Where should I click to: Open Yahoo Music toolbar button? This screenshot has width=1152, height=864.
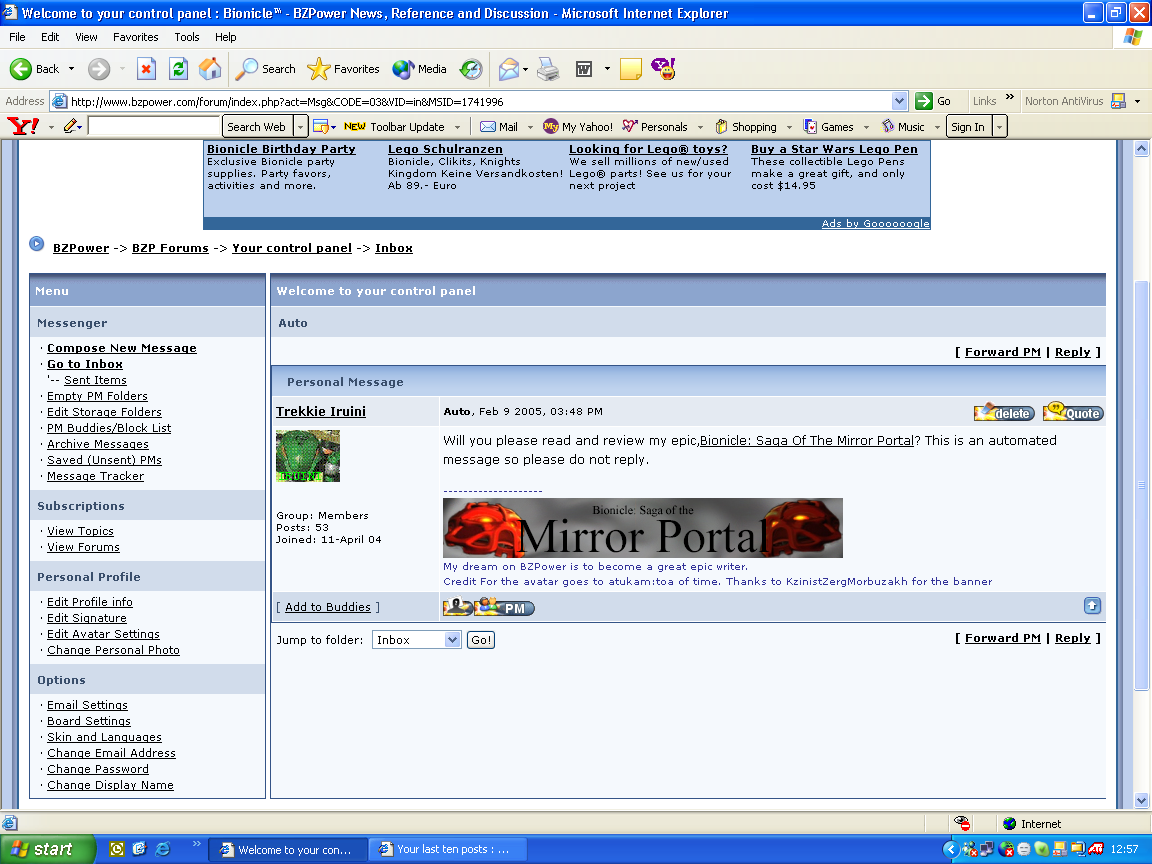tap(903, 126)
